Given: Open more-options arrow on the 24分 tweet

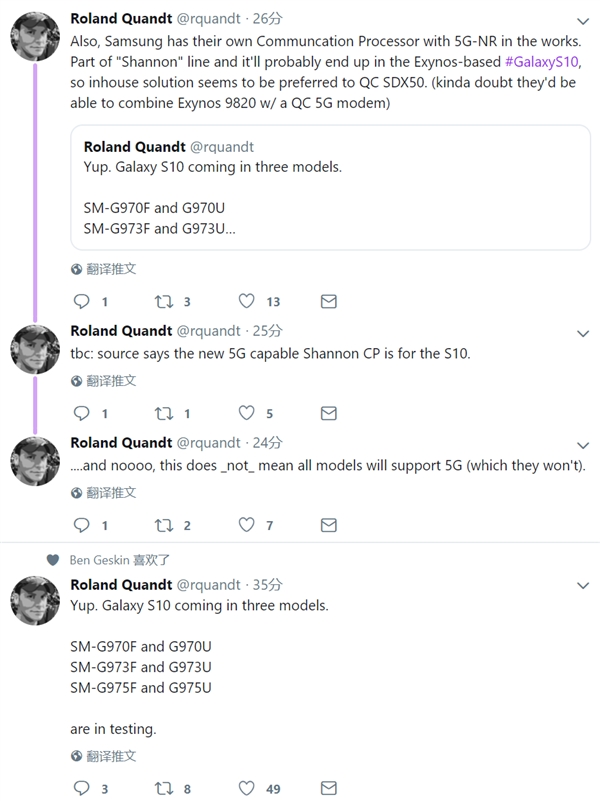Looking at the screenshot, I should coord(584,445).
